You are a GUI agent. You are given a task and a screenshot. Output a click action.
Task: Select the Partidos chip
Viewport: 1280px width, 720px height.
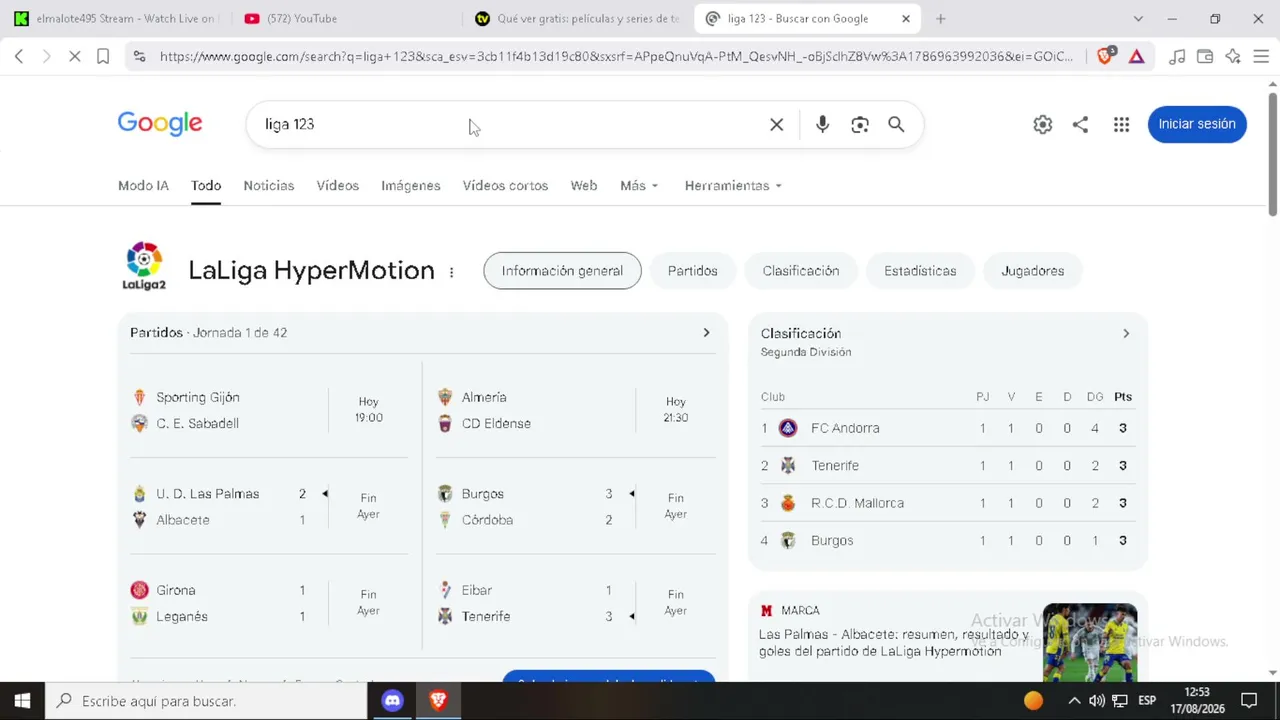693,271
